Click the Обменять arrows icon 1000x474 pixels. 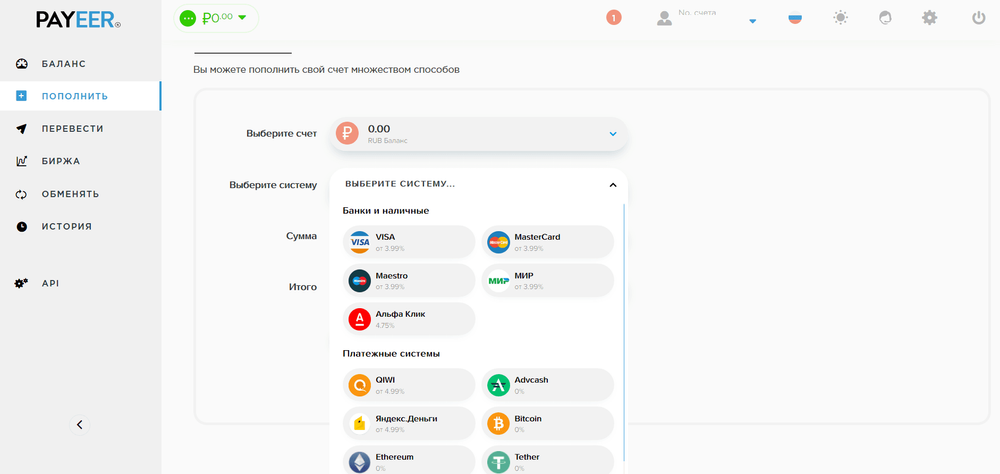22,194
